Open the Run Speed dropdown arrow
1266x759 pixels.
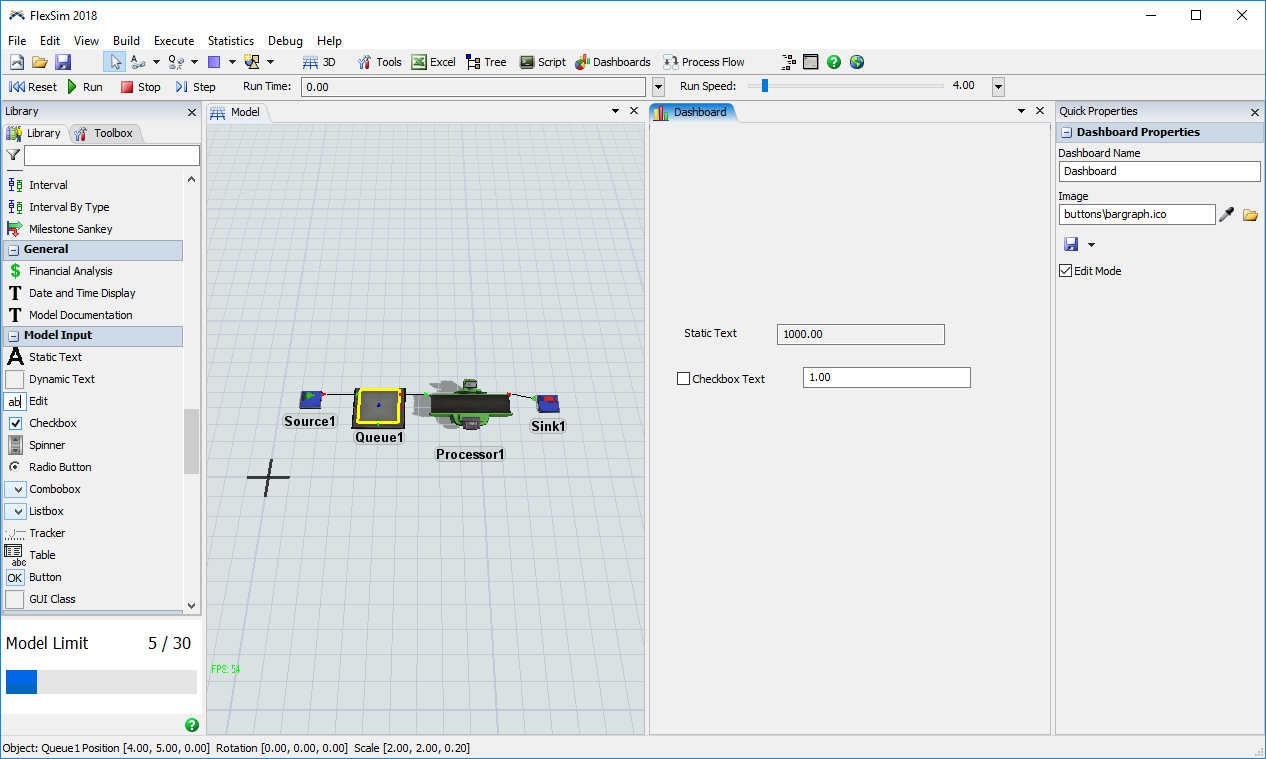[x=998, y=87]
